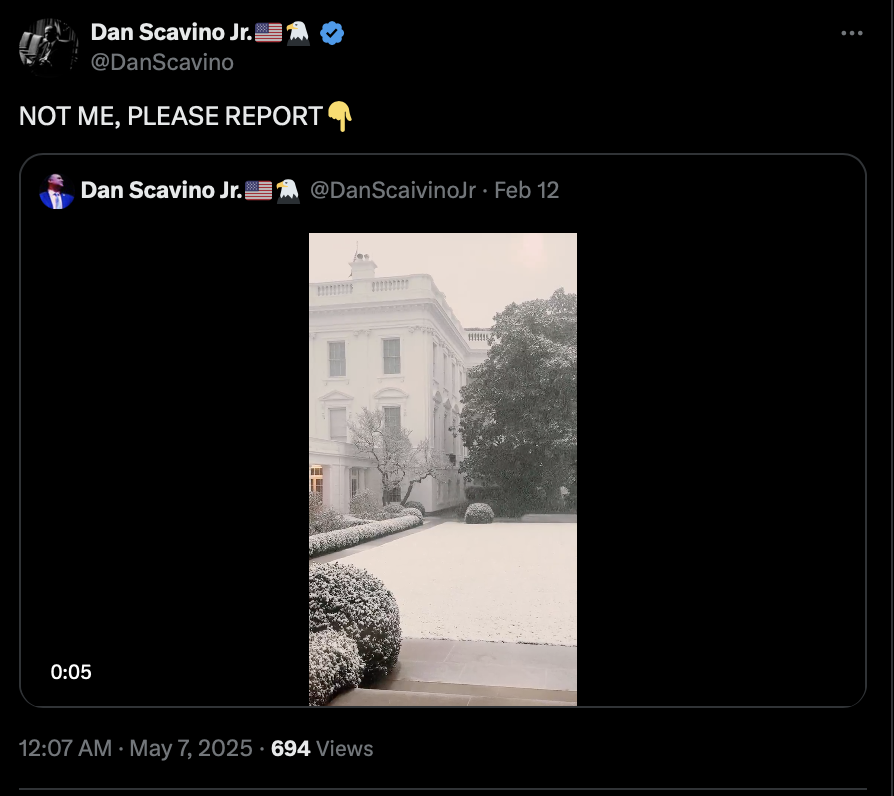The height and width of the screenshot is (796, 894).
Task: Click the 0:05 video duration label
Action: pyautogui.click(x=71, y=672)
